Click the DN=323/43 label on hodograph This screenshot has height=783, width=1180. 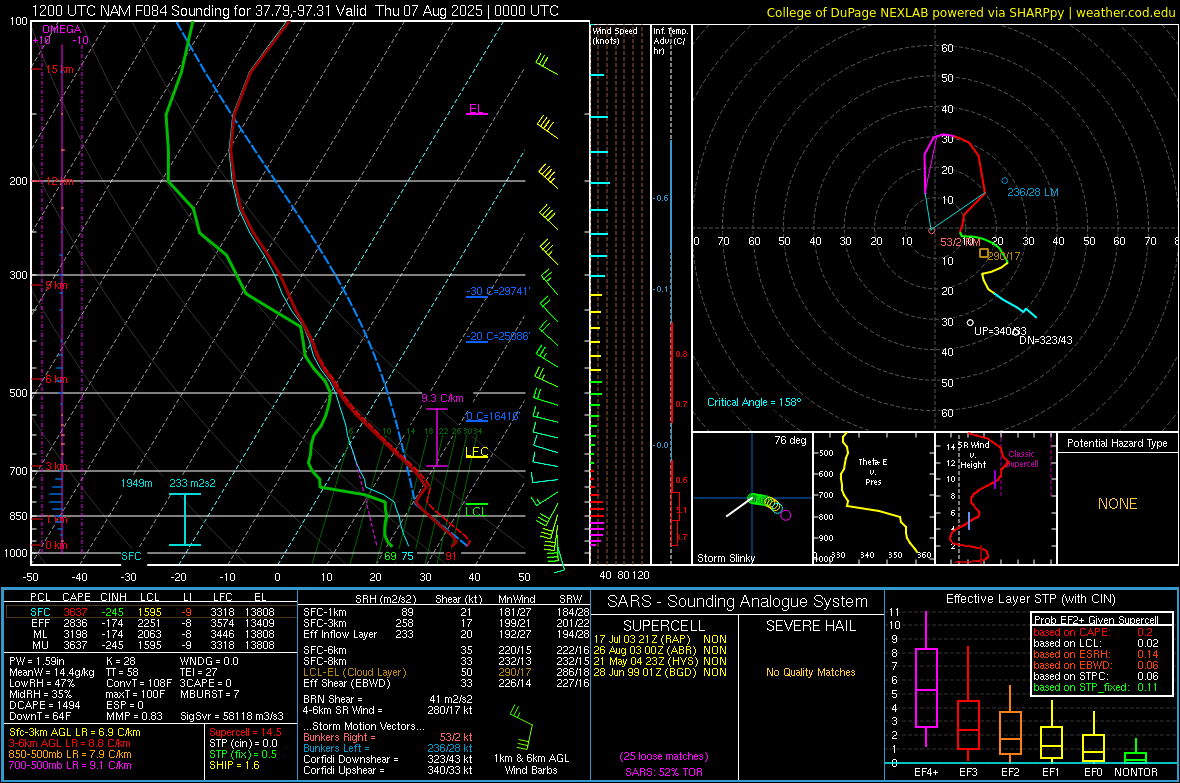[x=1045, y=340]
